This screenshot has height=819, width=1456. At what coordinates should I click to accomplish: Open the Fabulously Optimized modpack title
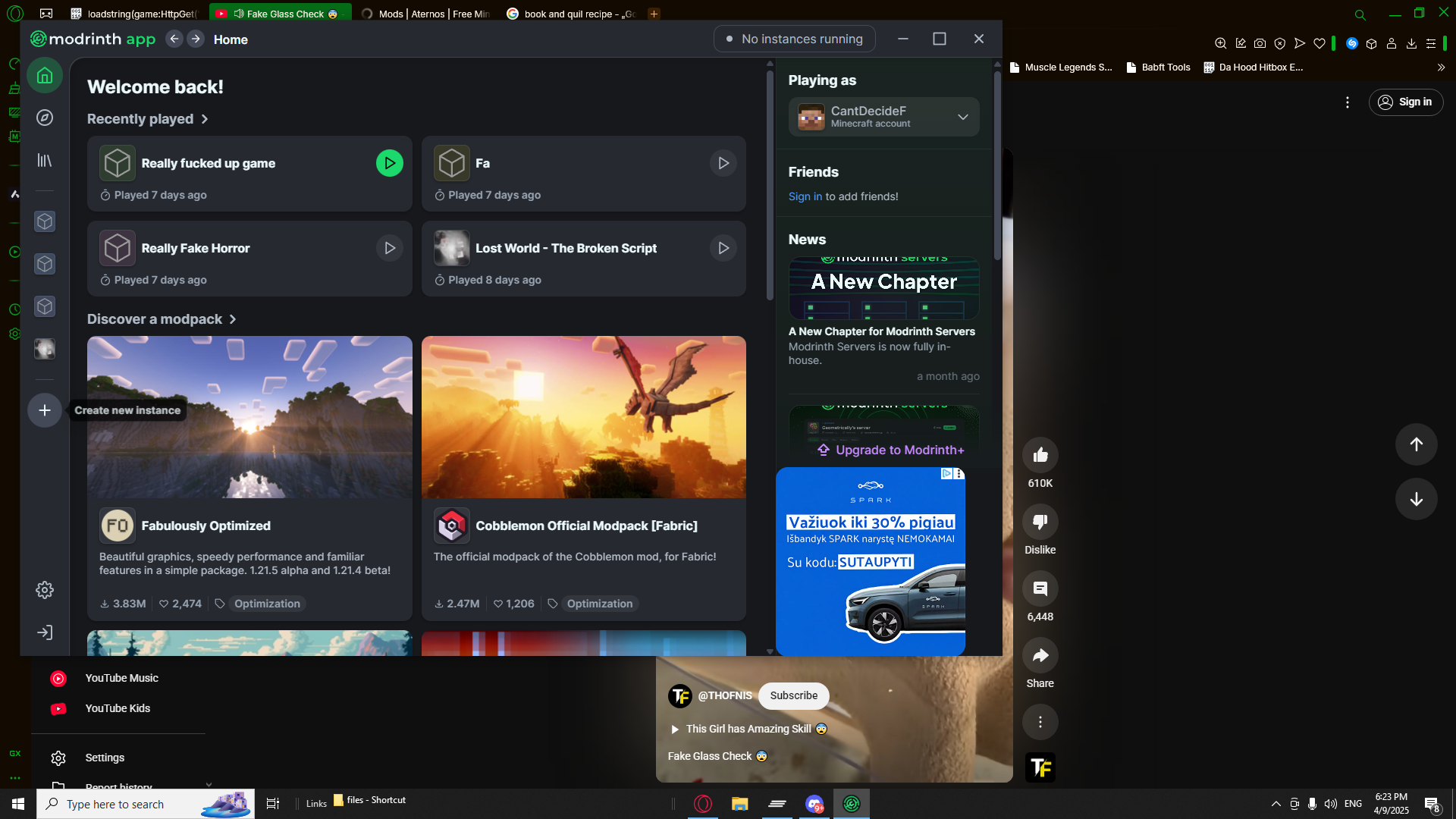pyautogui.click(x=206, y=526)
